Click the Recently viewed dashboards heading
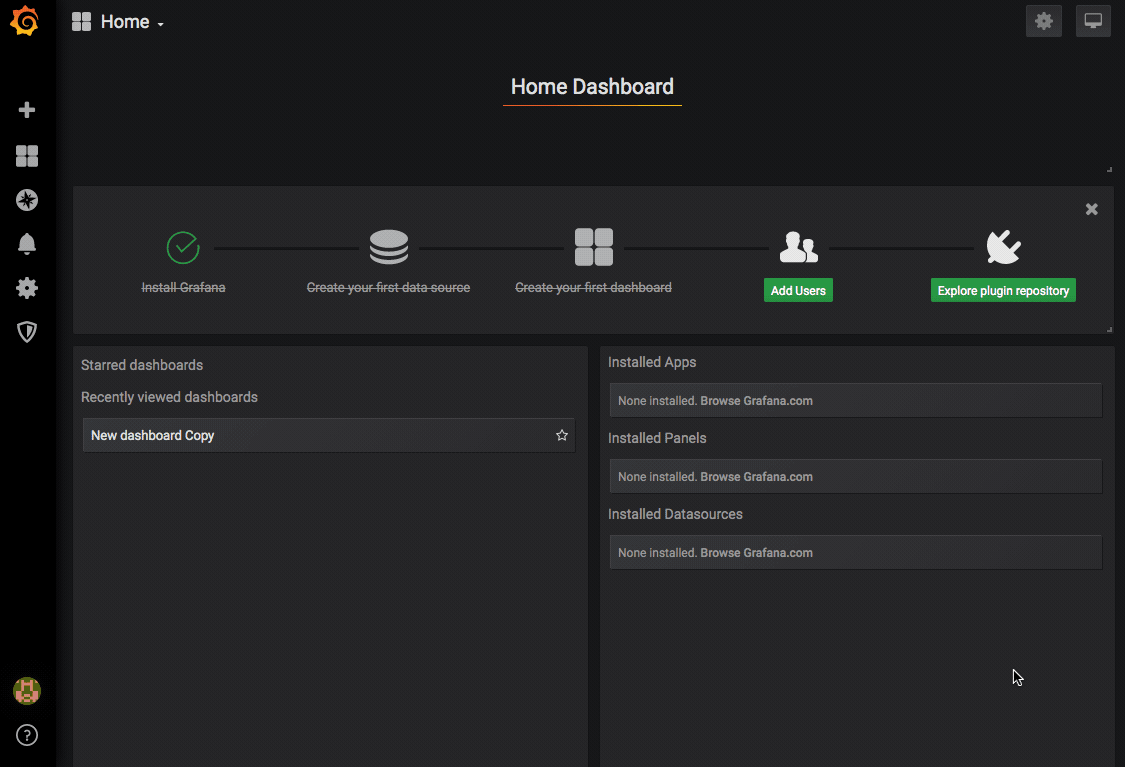This screenshot has width=1125, height=767. coord(169,397)
